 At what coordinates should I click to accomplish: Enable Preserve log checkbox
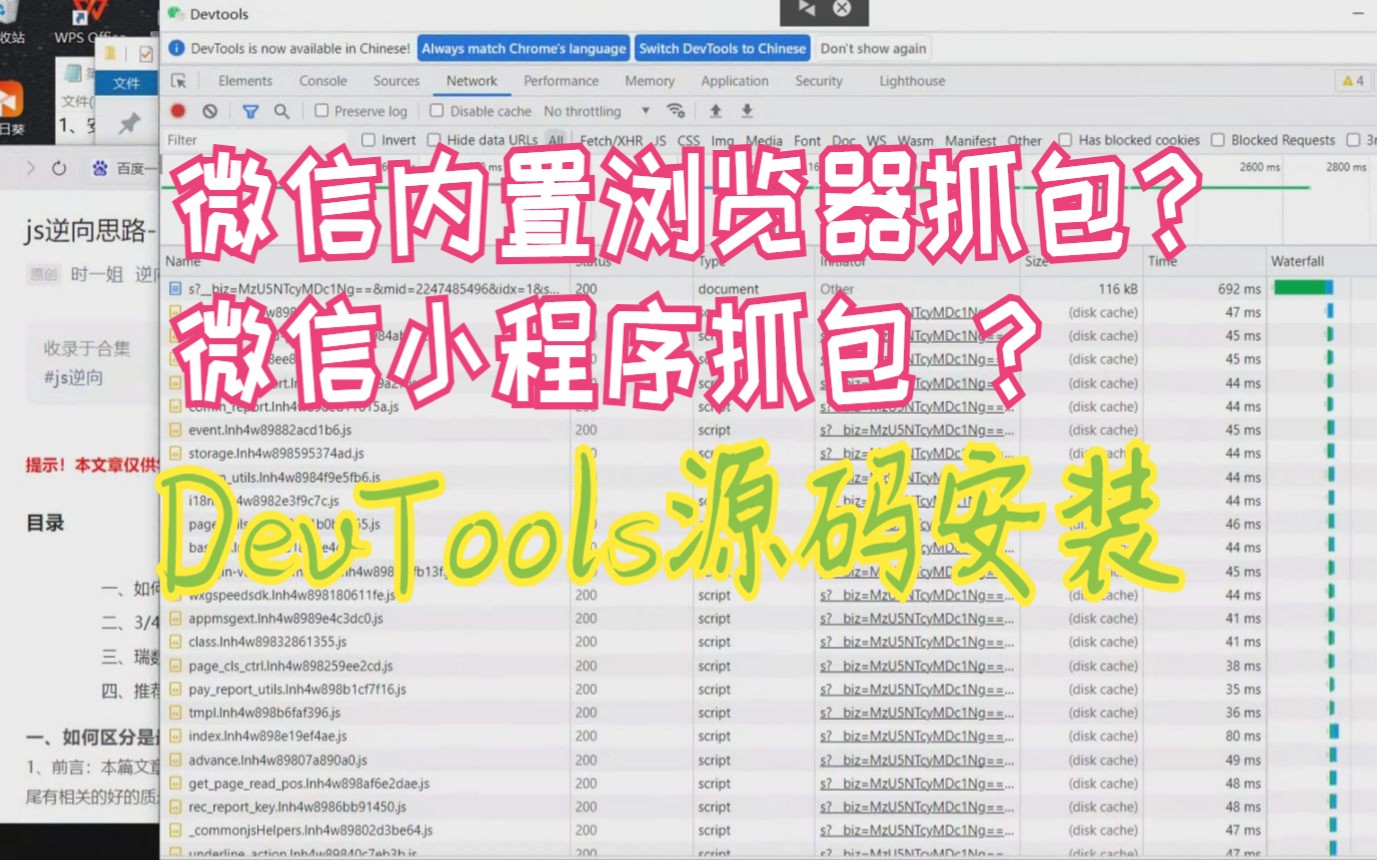[x=321, y=111]
